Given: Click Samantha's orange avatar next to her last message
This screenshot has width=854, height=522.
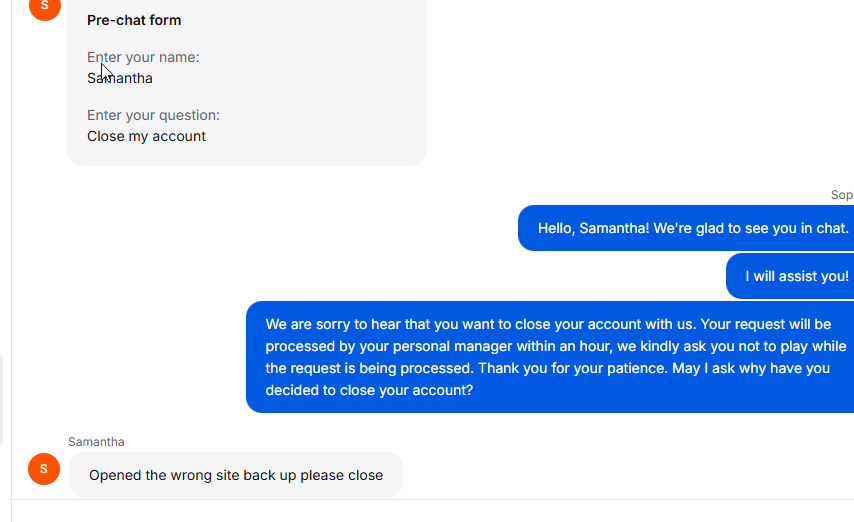Looking at the screenshot, I should tap(44, 469).
